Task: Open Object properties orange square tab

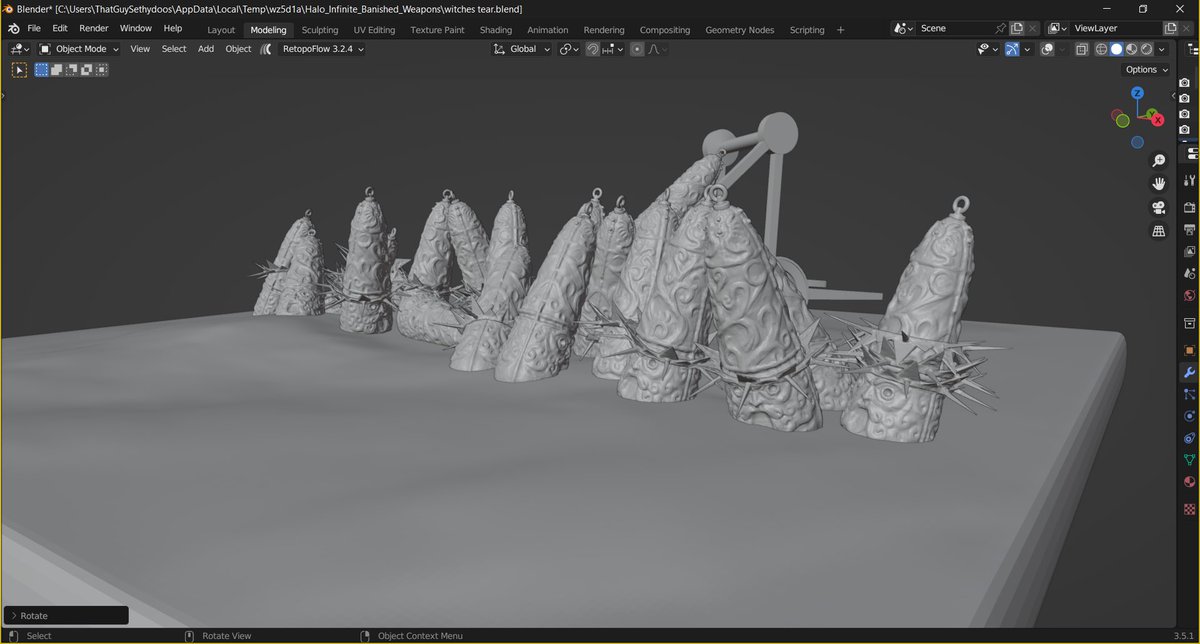Action: tap(1189, 351)
